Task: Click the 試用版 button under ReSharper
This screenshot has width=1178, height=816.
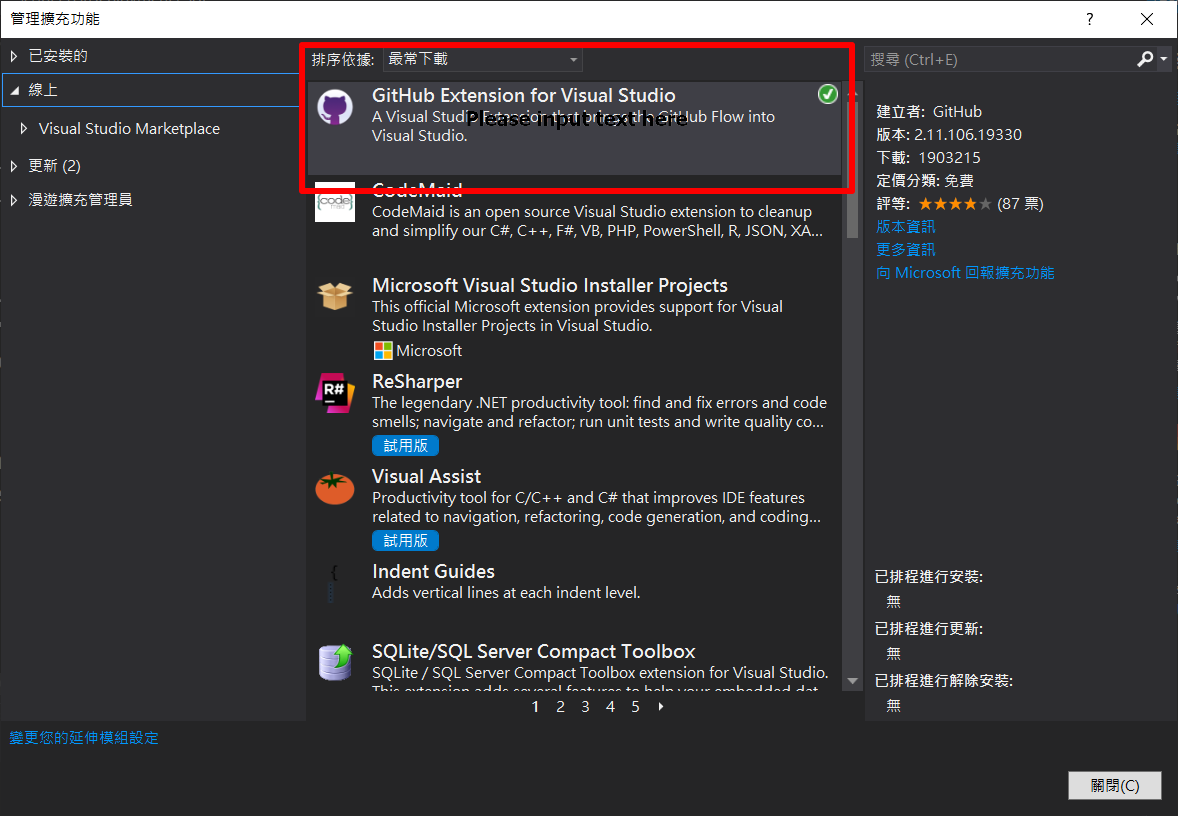Action: tap(405, 445)
